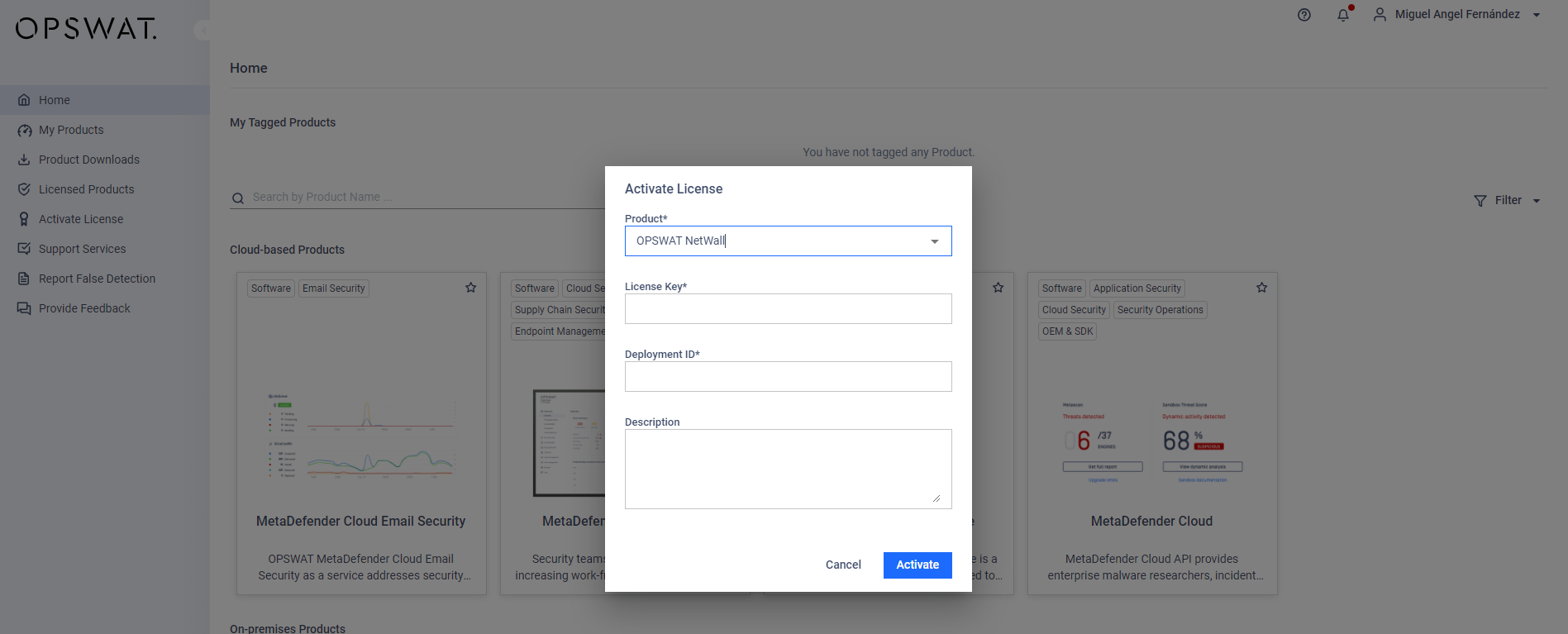
Task: Click the OPSWAT logo
Action: click(x=86, y=29)
